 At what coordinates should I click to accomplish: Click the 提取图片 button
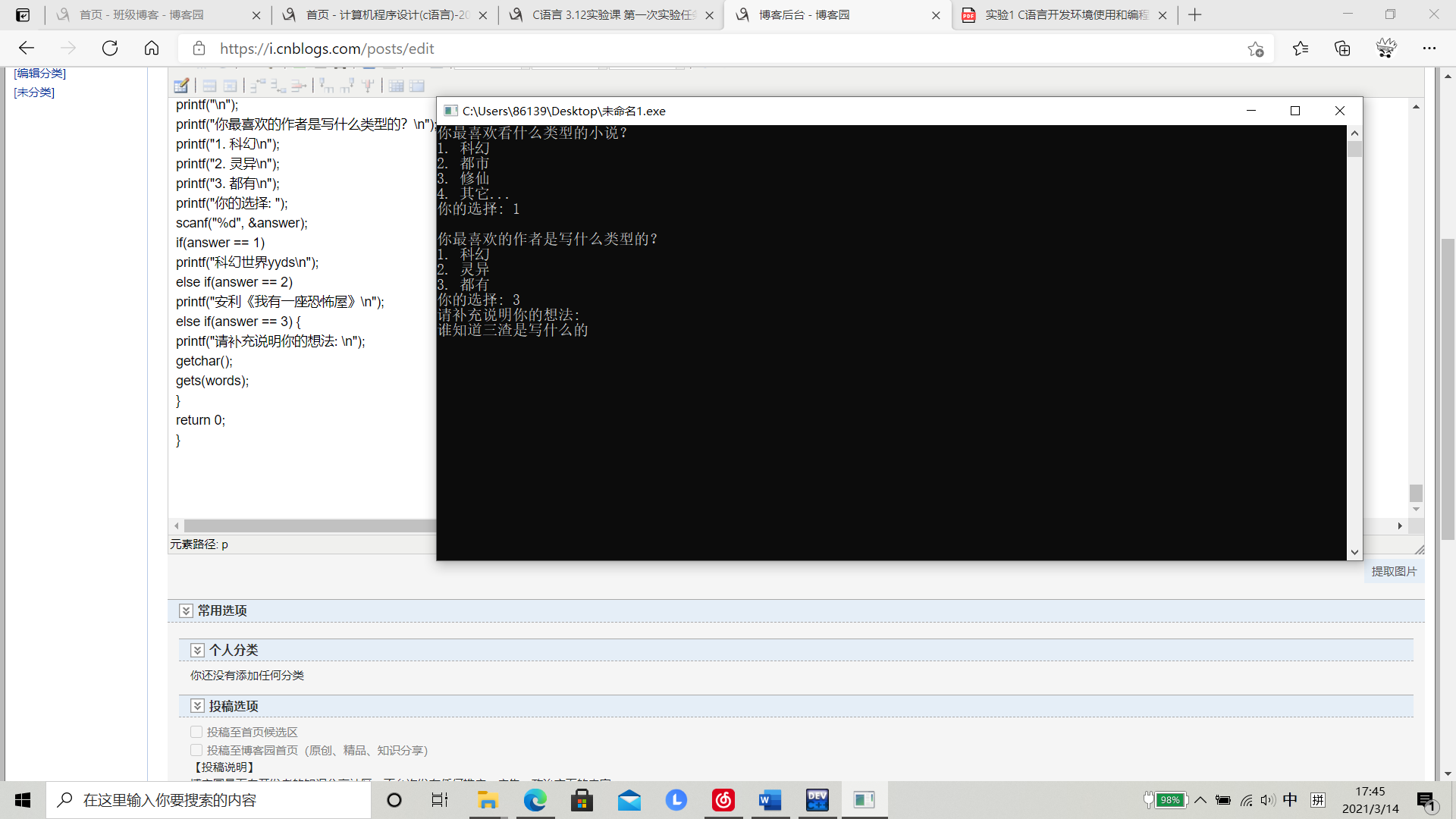pos(1394,571)
